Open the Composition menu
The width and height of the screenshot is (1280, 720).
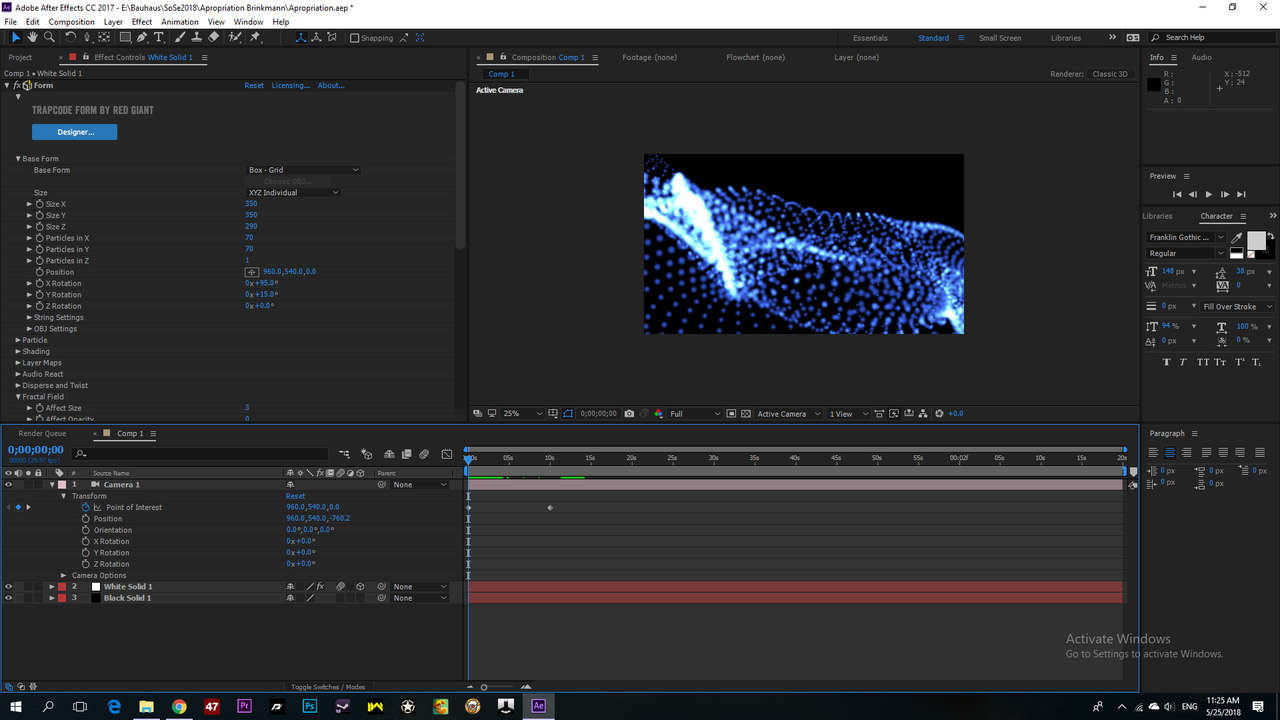[x=71, y=21]
